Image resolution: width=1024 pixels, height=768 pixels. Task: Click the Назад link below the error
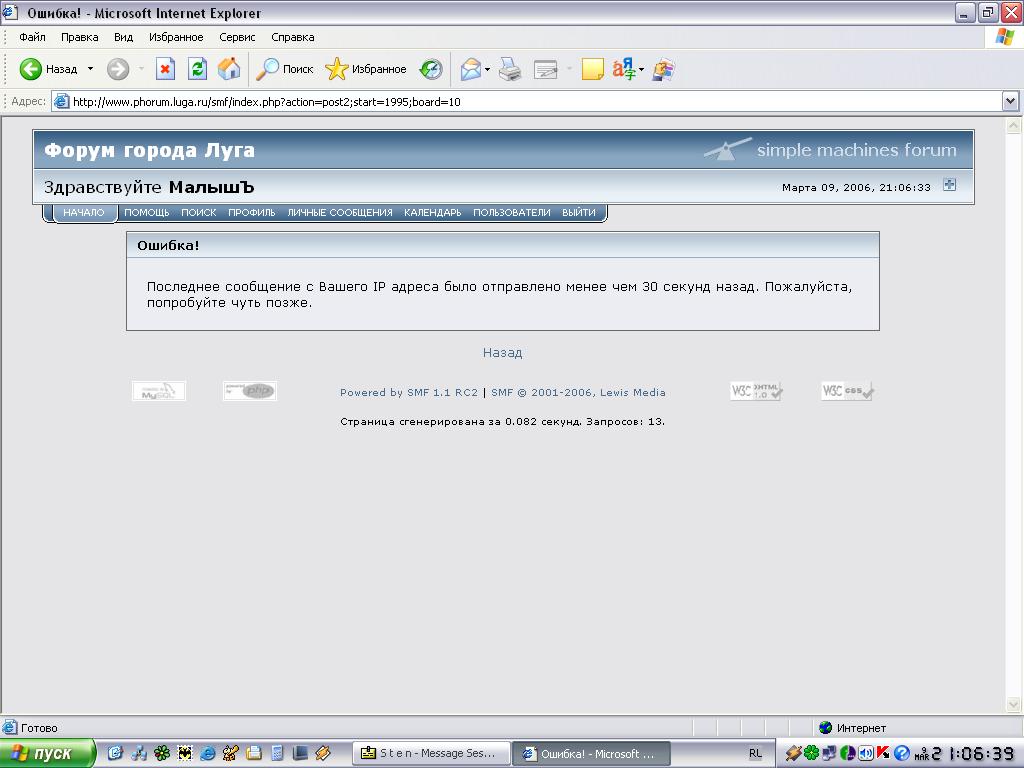(502, 352)
